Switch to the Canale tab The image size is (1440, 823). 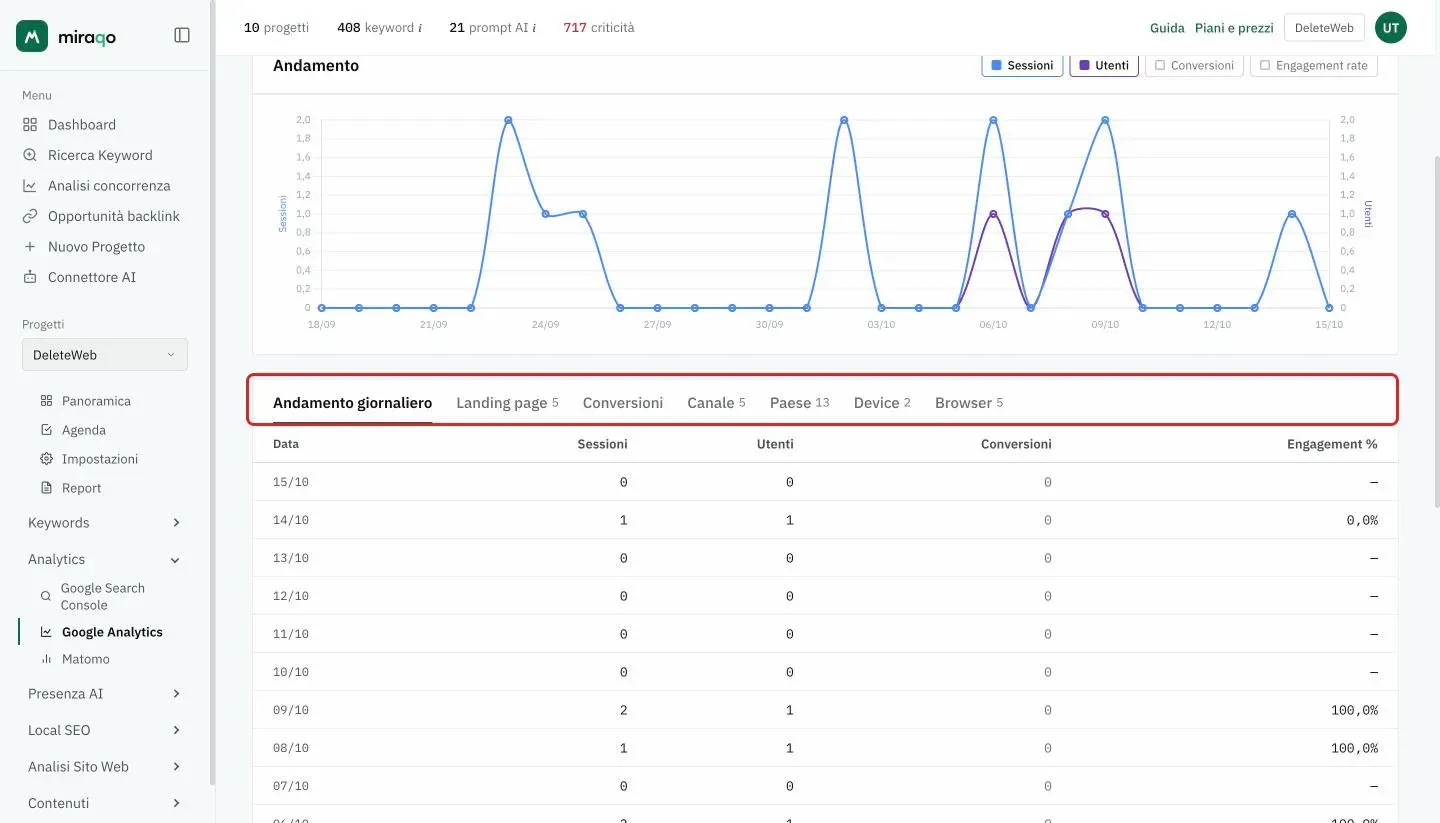coord(716,403)
